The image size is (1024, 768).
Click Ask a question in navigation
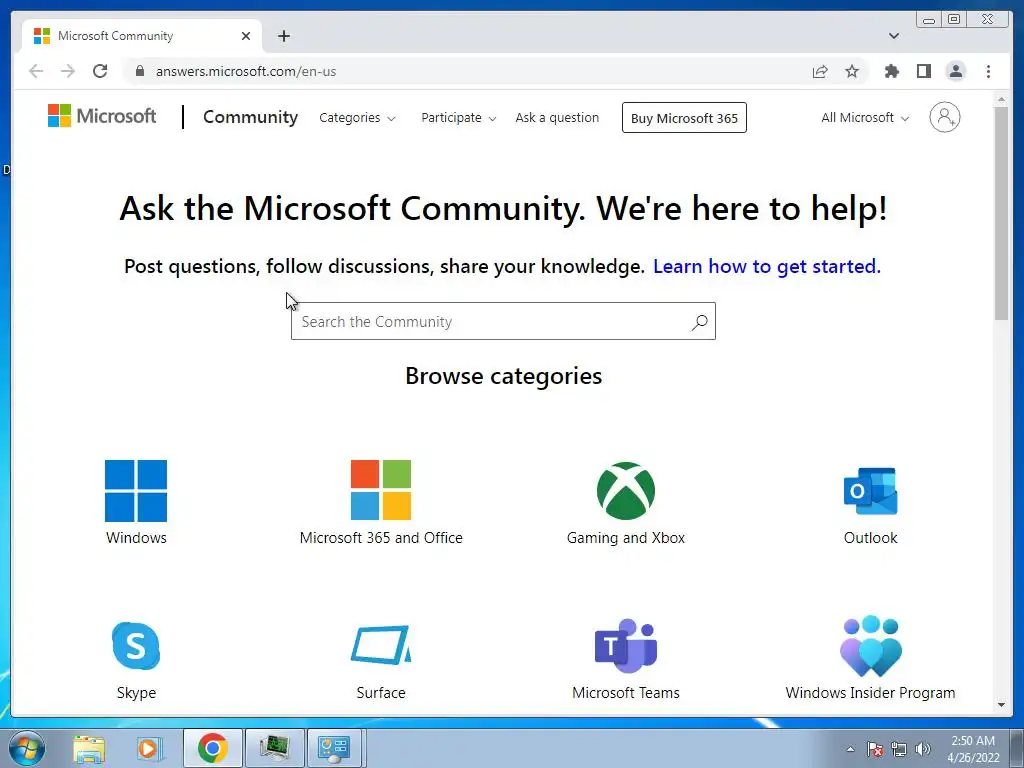click(557, 118)
